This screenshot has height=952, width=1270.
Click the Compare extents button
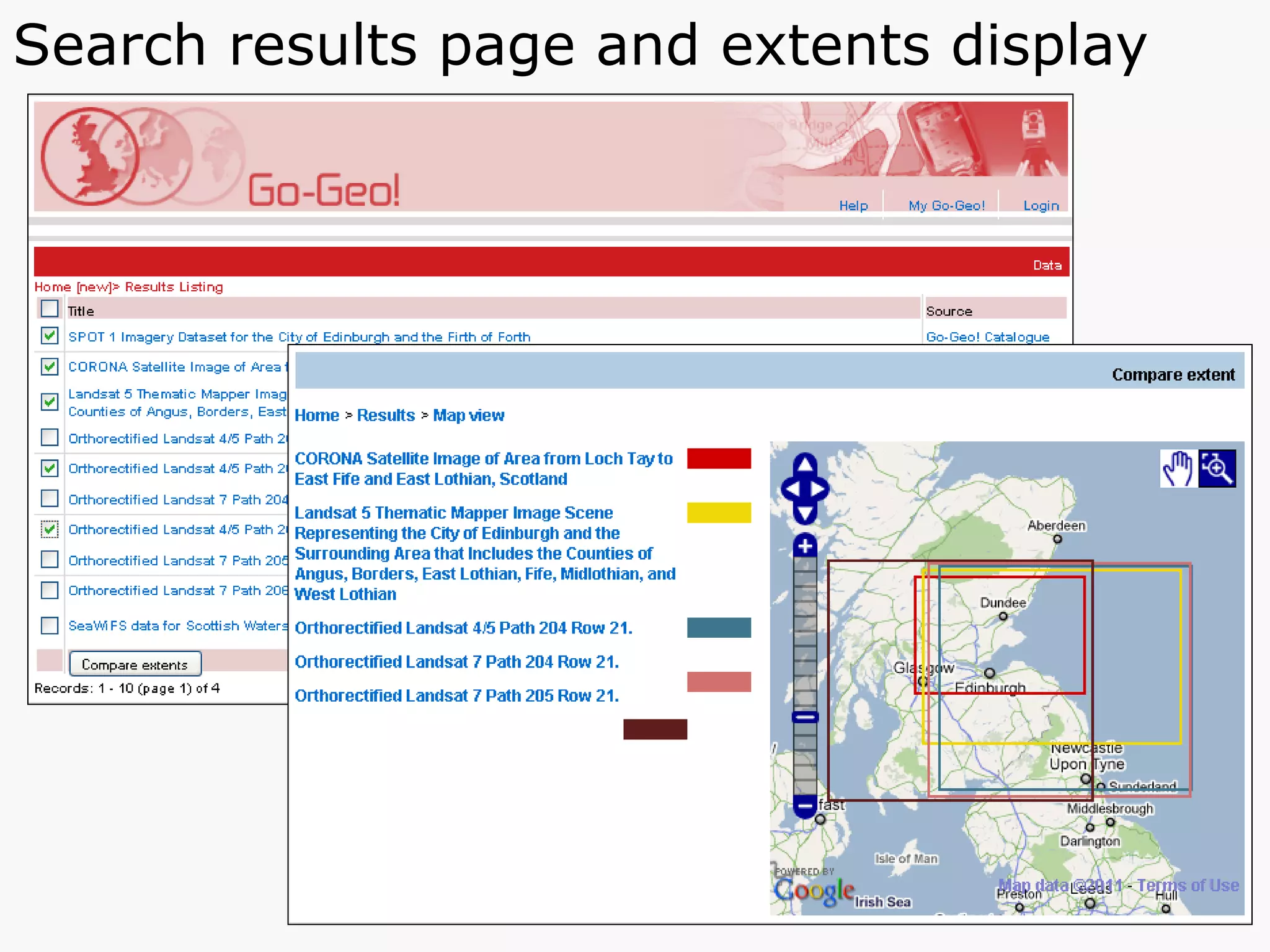(x=135, y=664)
